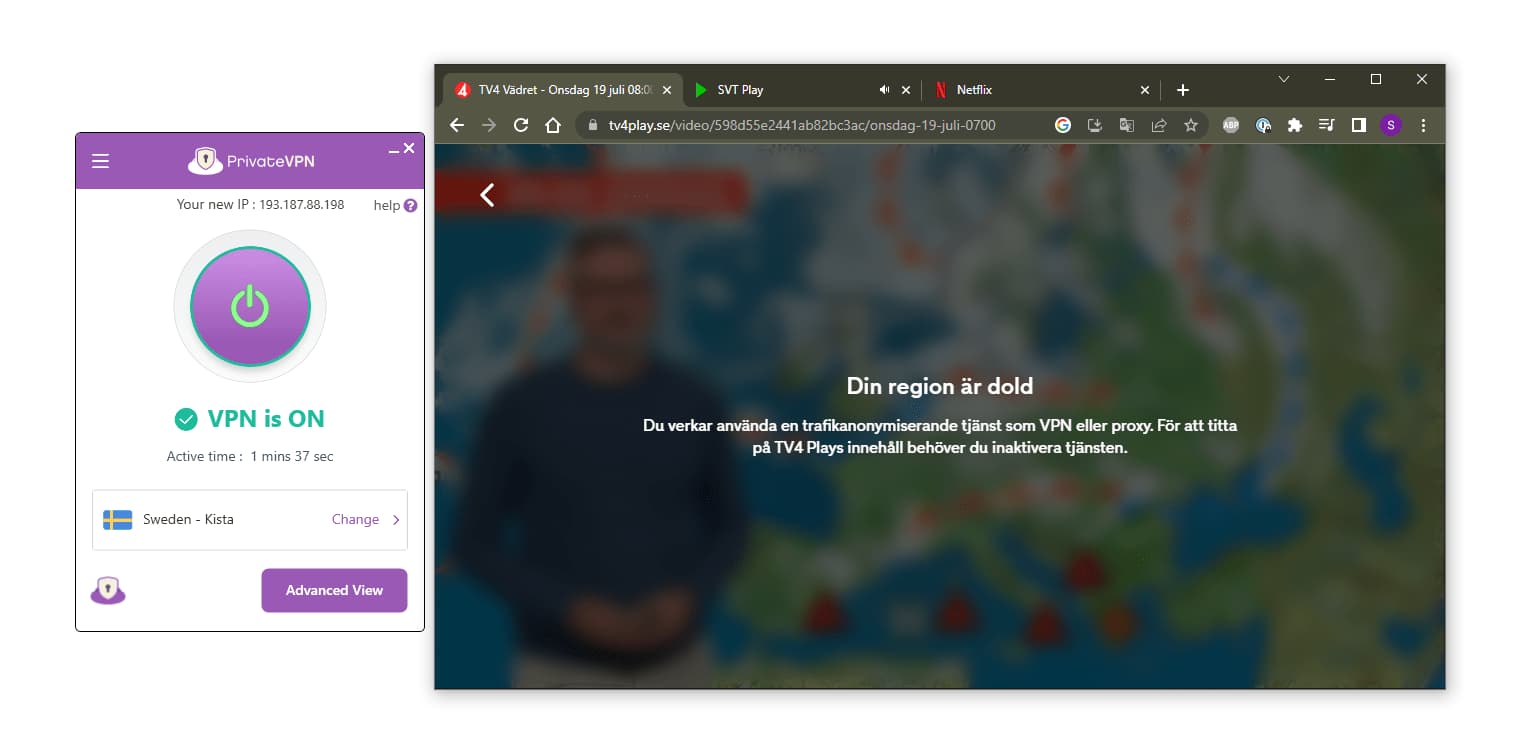Bookmark this page with star icon

click(x=1191, y=125)
